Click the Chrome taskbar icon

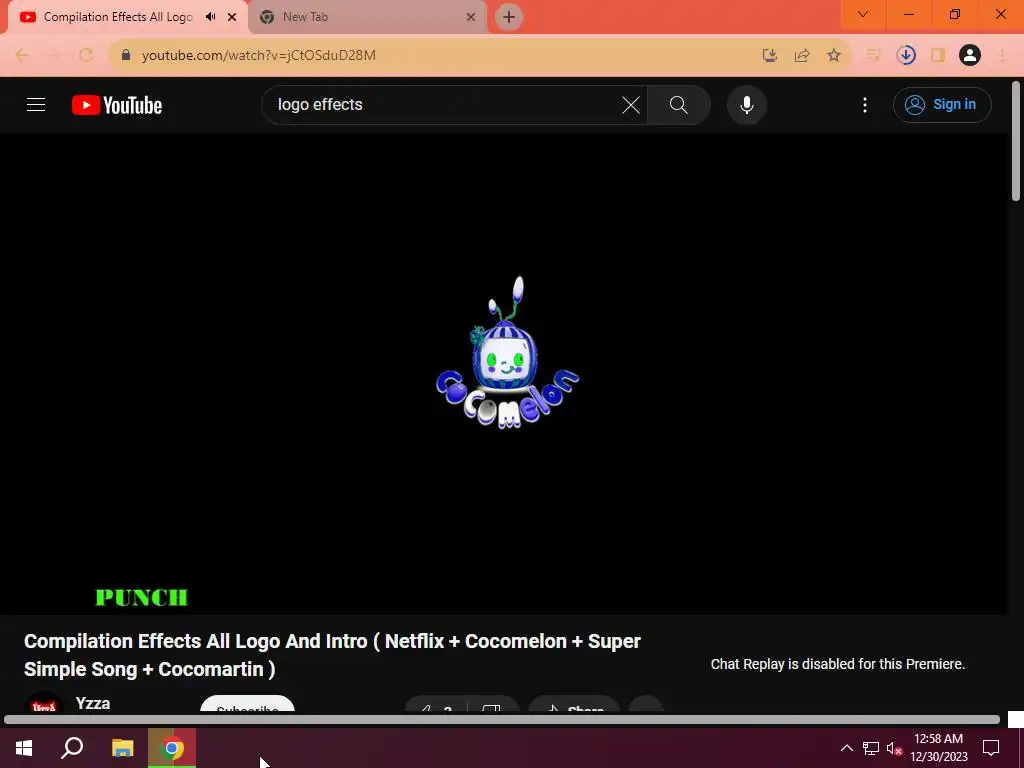click(172, 748)
